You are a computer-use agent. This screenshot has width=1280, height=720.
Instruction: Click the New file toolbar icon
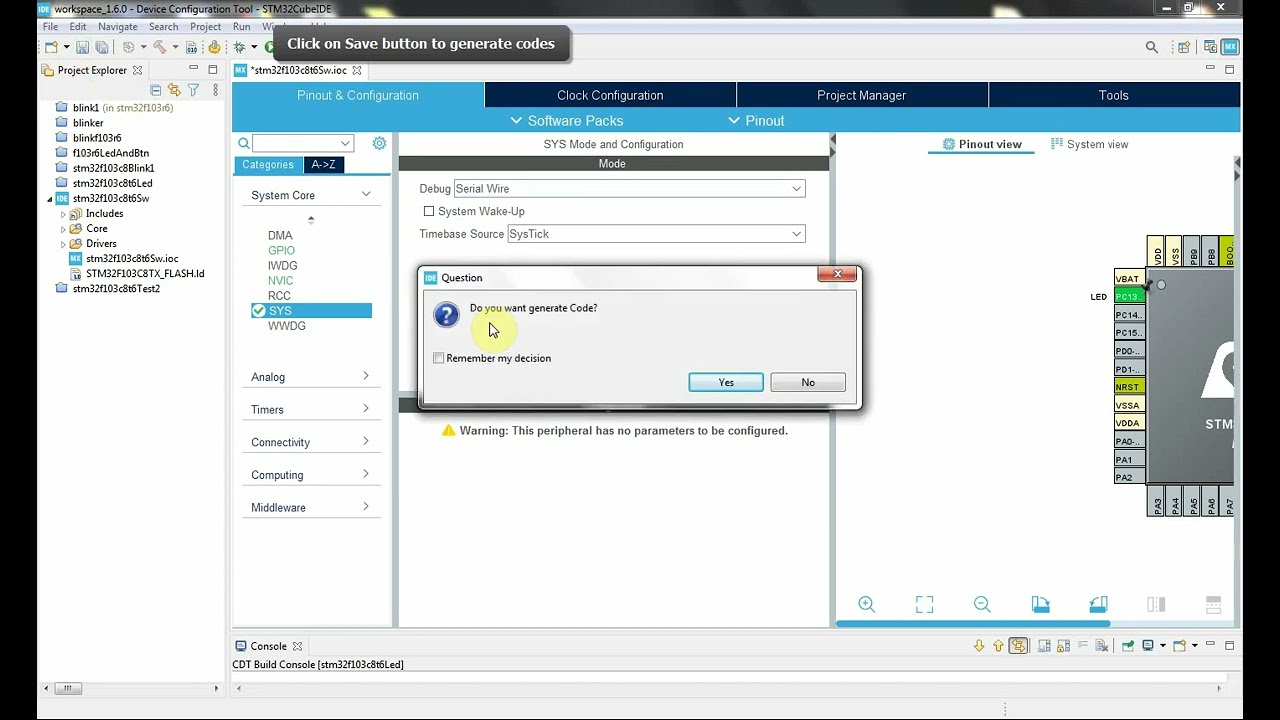[x=51, y=47]
